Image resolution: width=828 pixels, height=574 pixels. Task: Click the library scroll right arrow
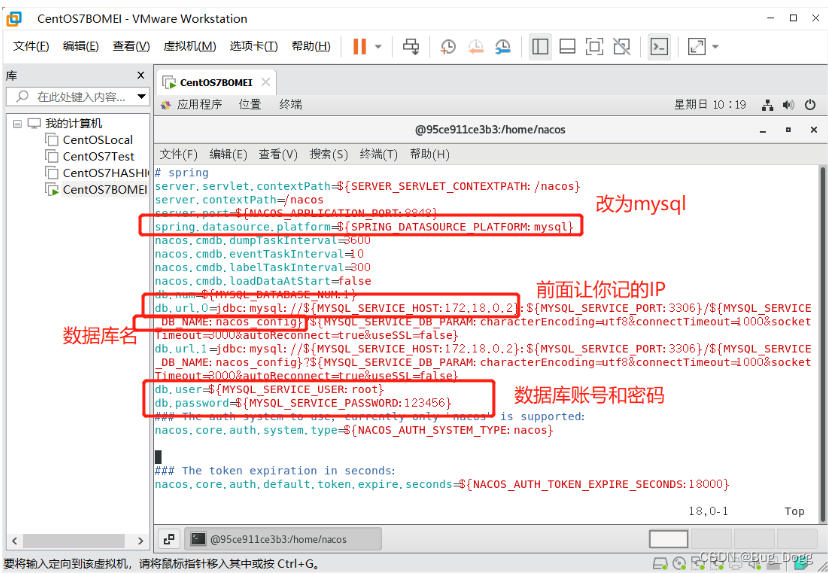140,541
